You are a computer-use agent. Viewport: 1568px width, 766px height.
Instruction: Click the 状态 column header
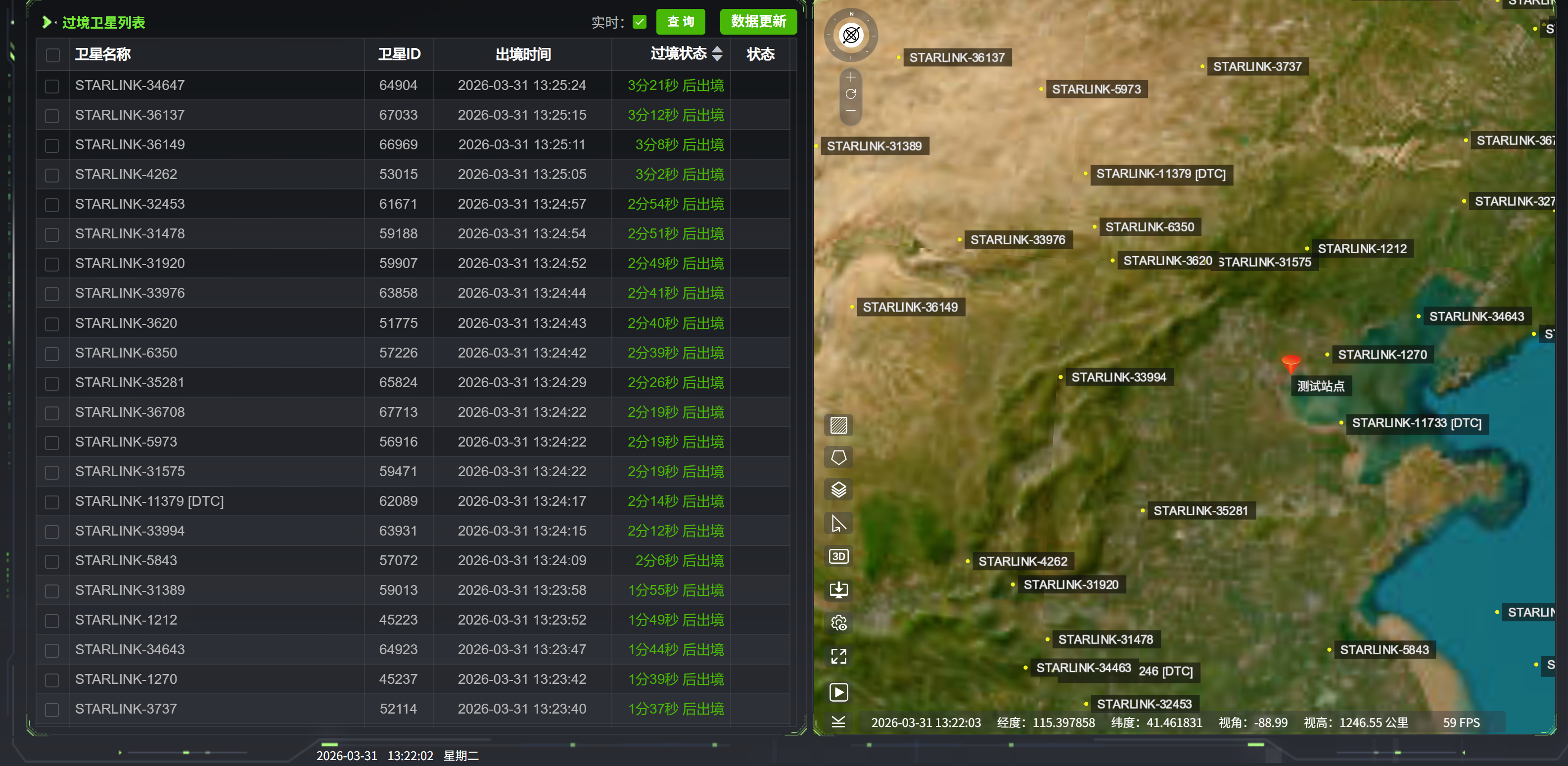pos(760,54)
